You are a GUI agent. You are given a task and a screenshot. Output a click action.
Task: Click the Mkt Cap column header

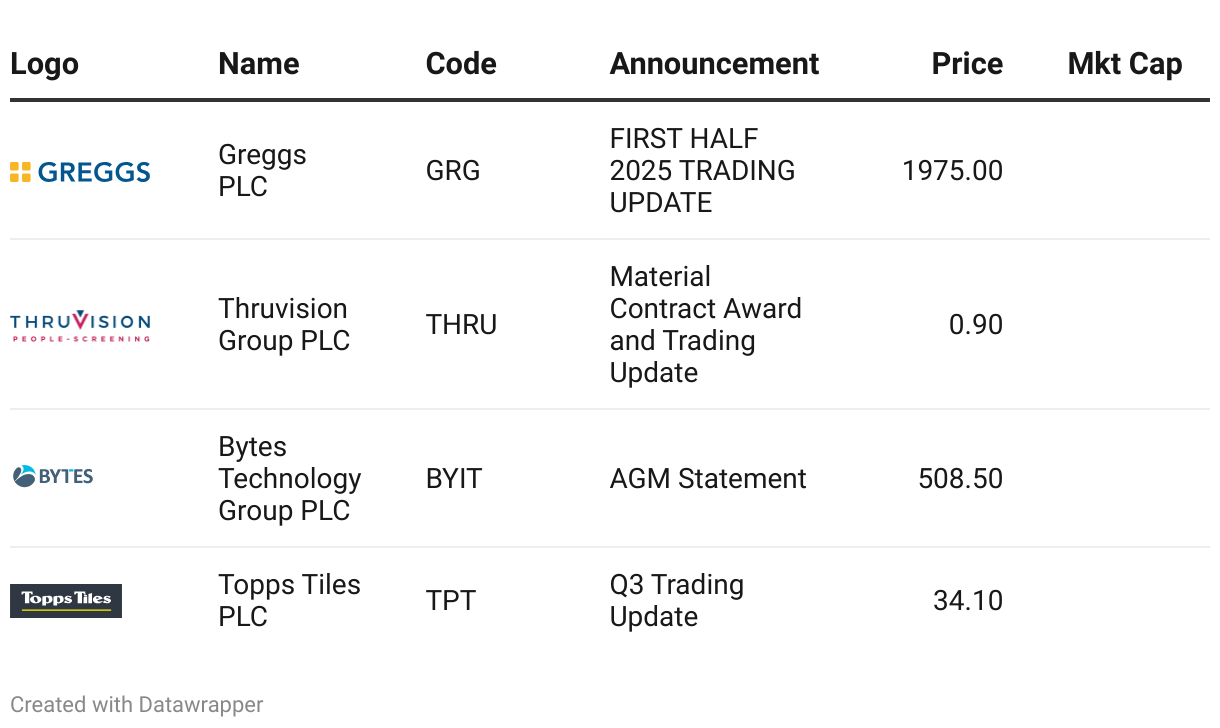[1124, 64]
